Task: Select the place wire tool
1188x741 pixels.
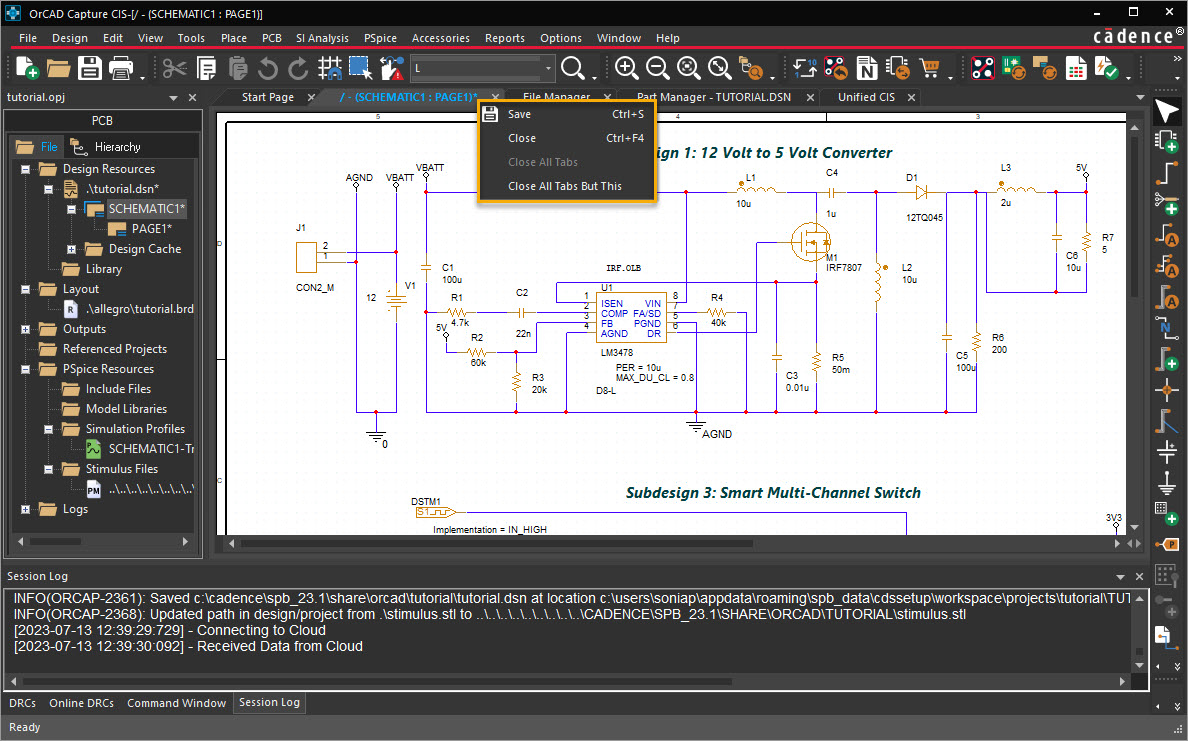Action: point(1166,172)
